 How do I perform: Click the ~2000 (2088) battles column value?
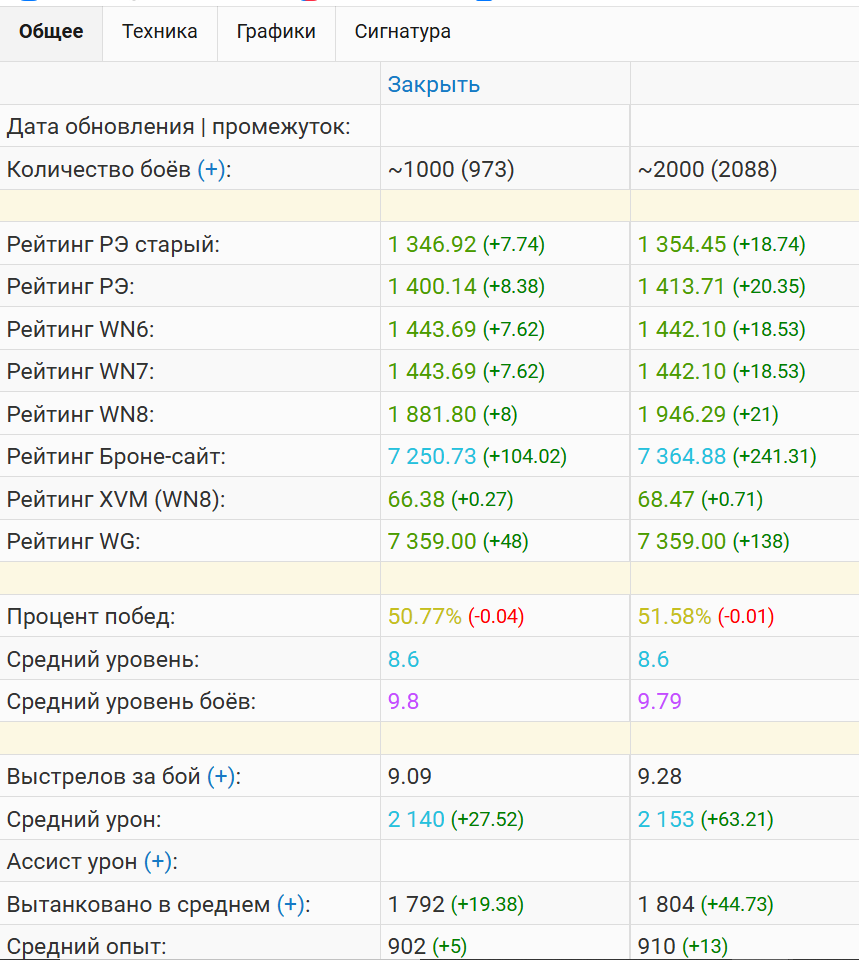[707, 170]
